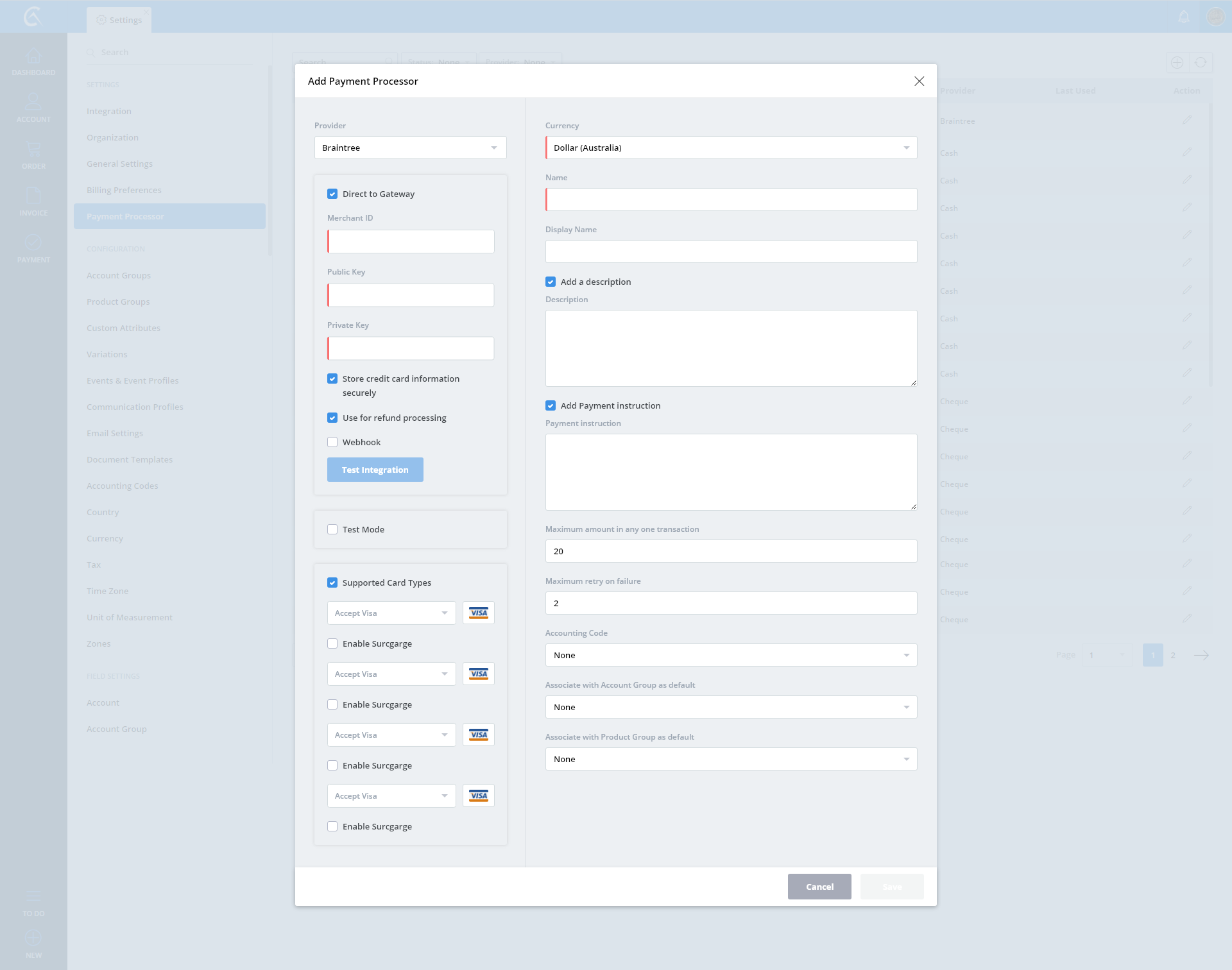Click the Test Integration button
1232x970 pixels.
tap(375, 470)
